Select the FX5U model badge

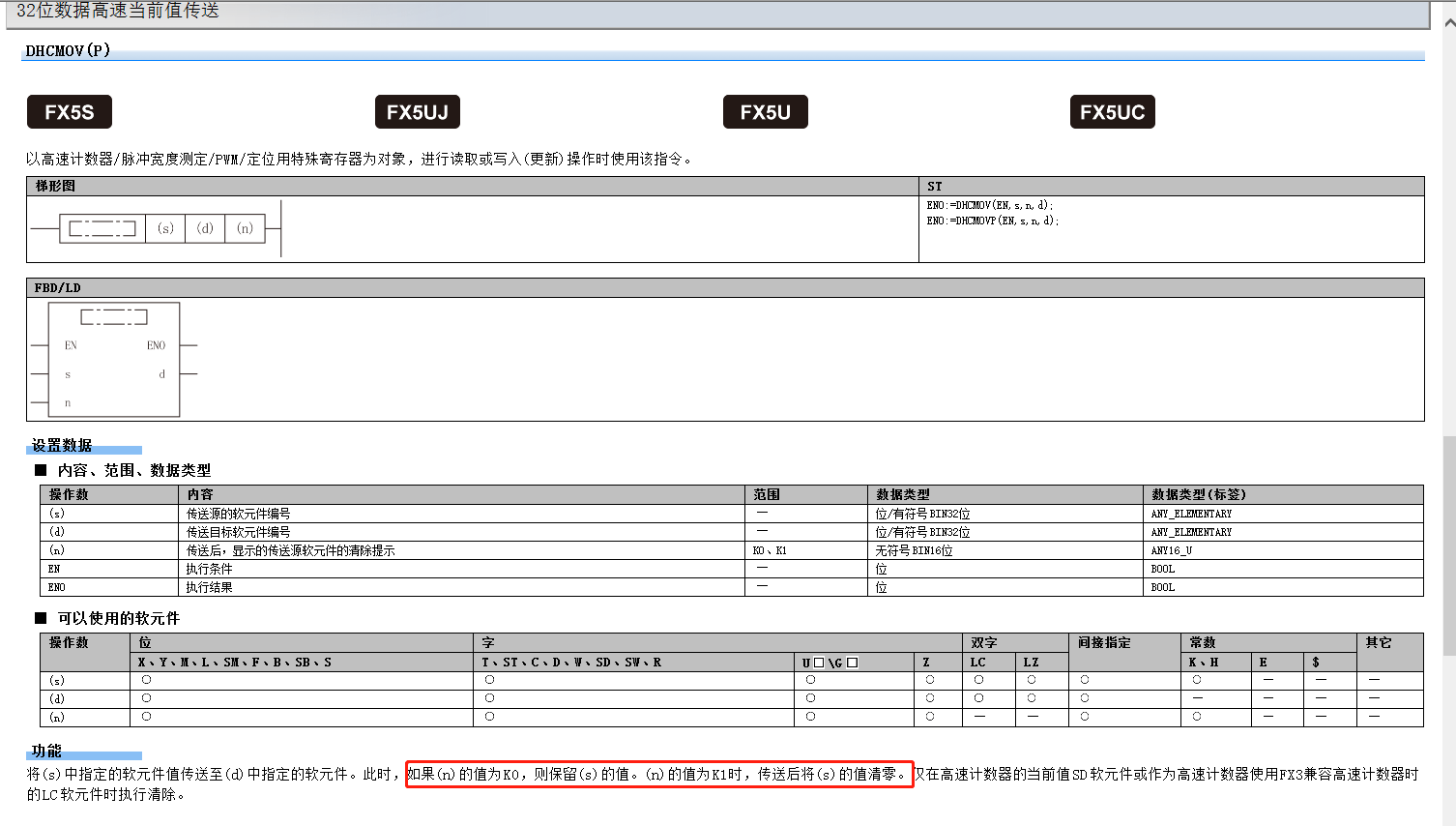(765, 112)
